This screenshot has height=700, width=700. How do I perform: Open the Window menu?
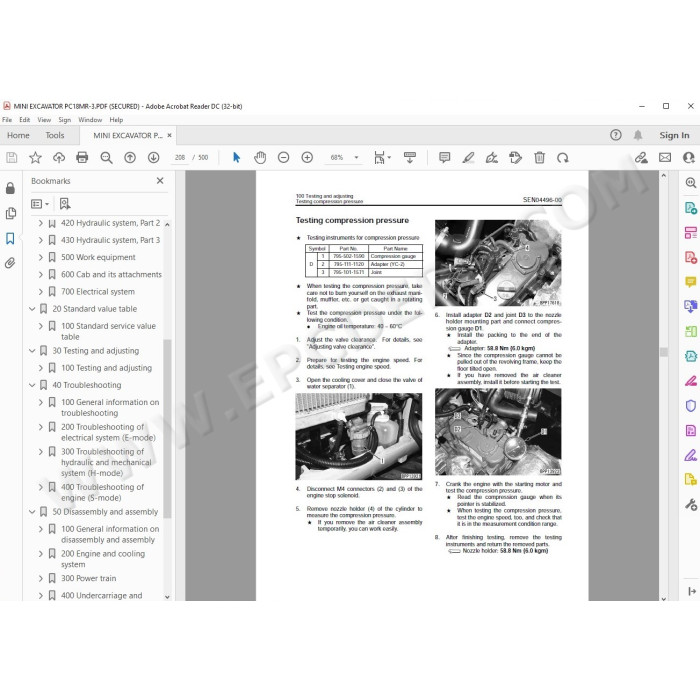(90, 120)
